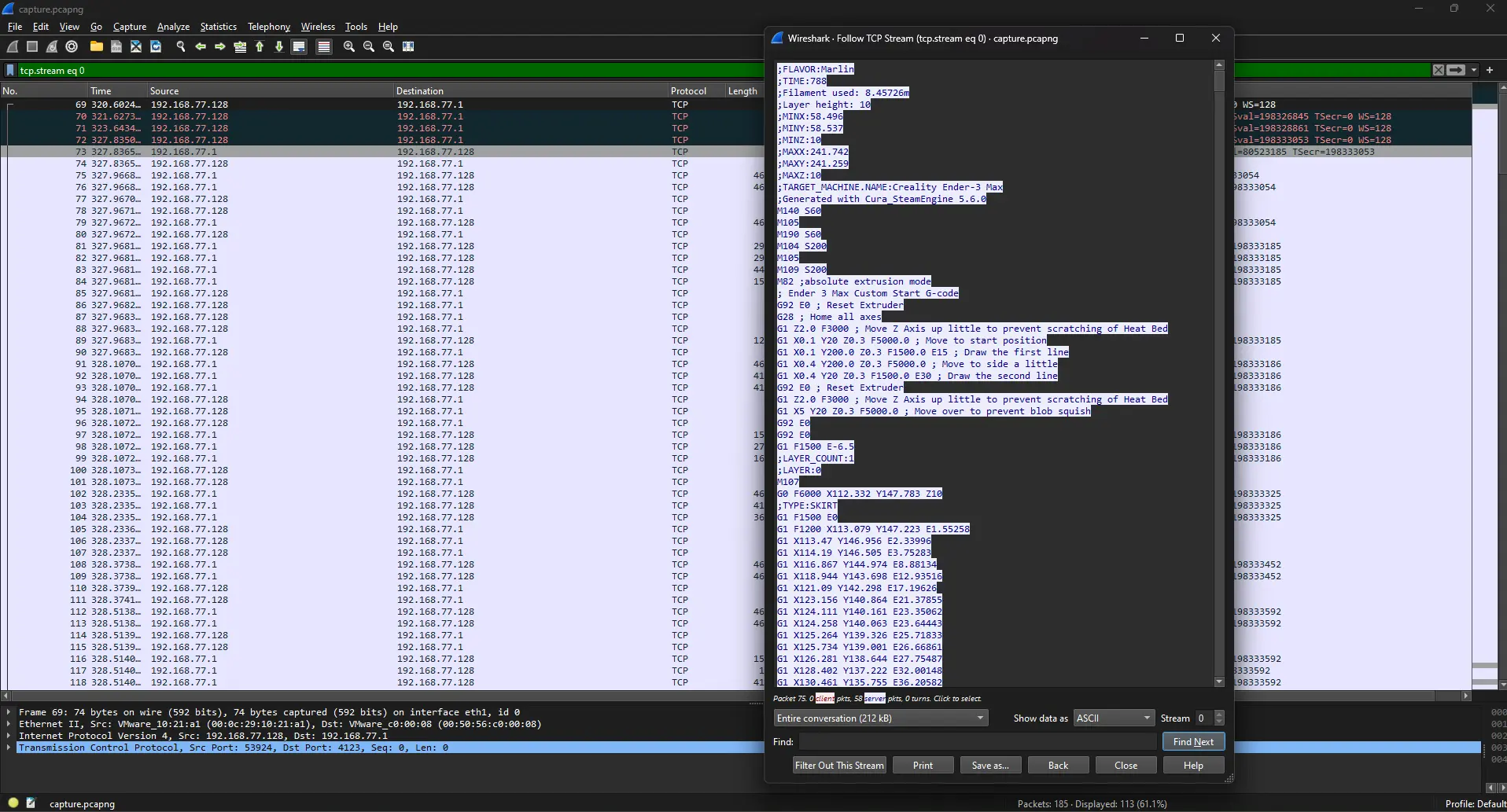Click Filter Out This Stream
Image resolution: width=1507 pixels, height=812 pixels.
coord(838,765)
